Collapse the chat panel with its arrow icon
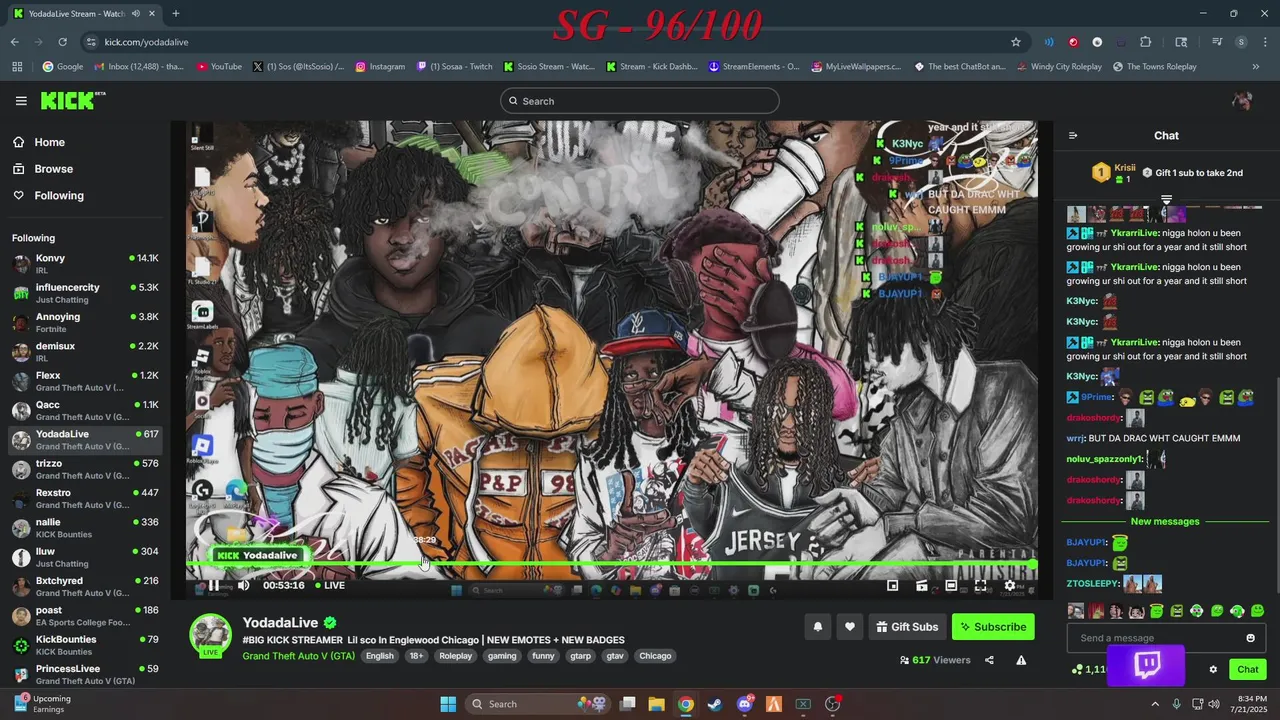The width and height of the screenshot is (1280, 720). [1073, 135]
